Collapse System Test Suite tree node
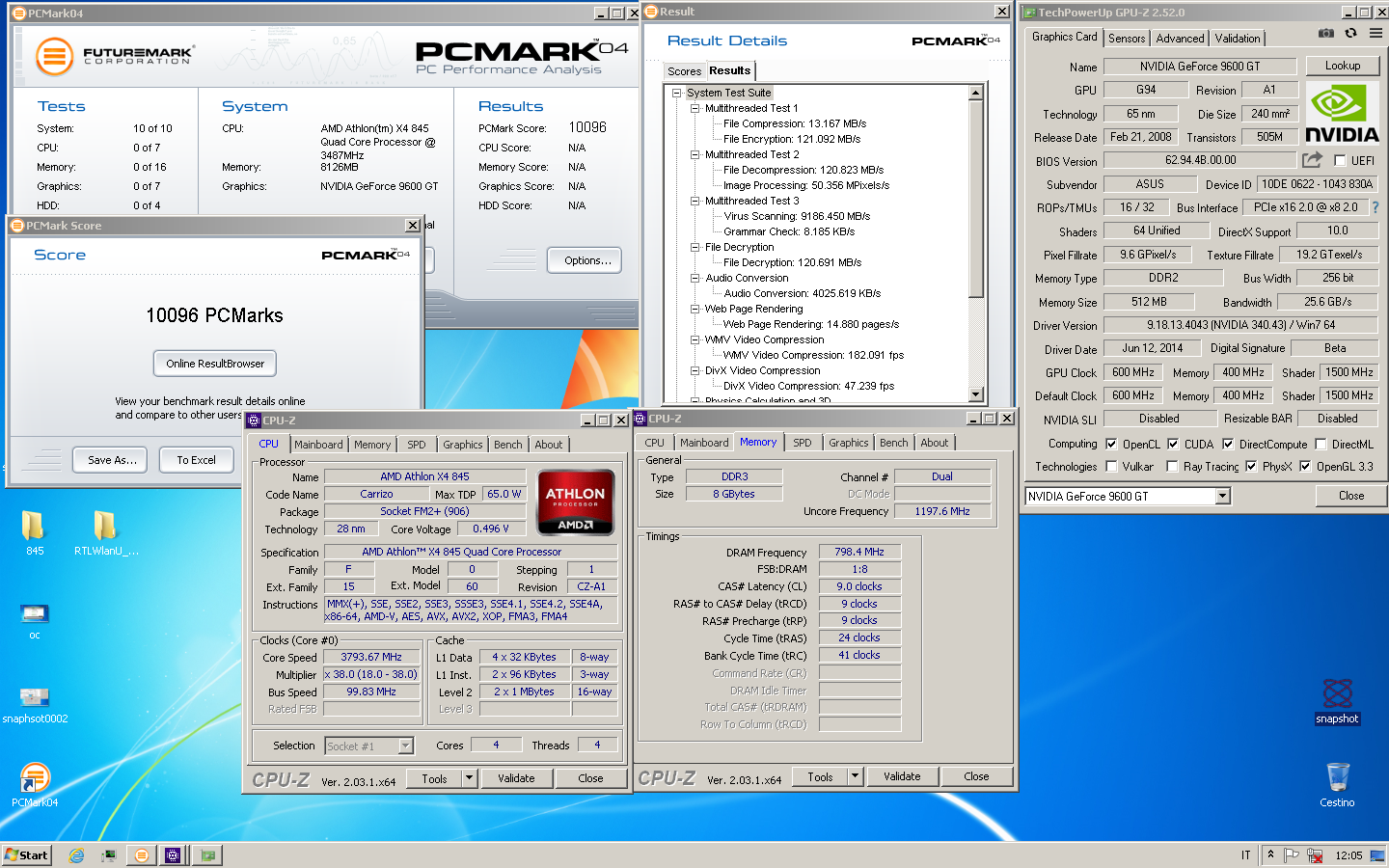Image resolution: width=1389 pixels, height=868 pixels. click(x=679, y=93)
